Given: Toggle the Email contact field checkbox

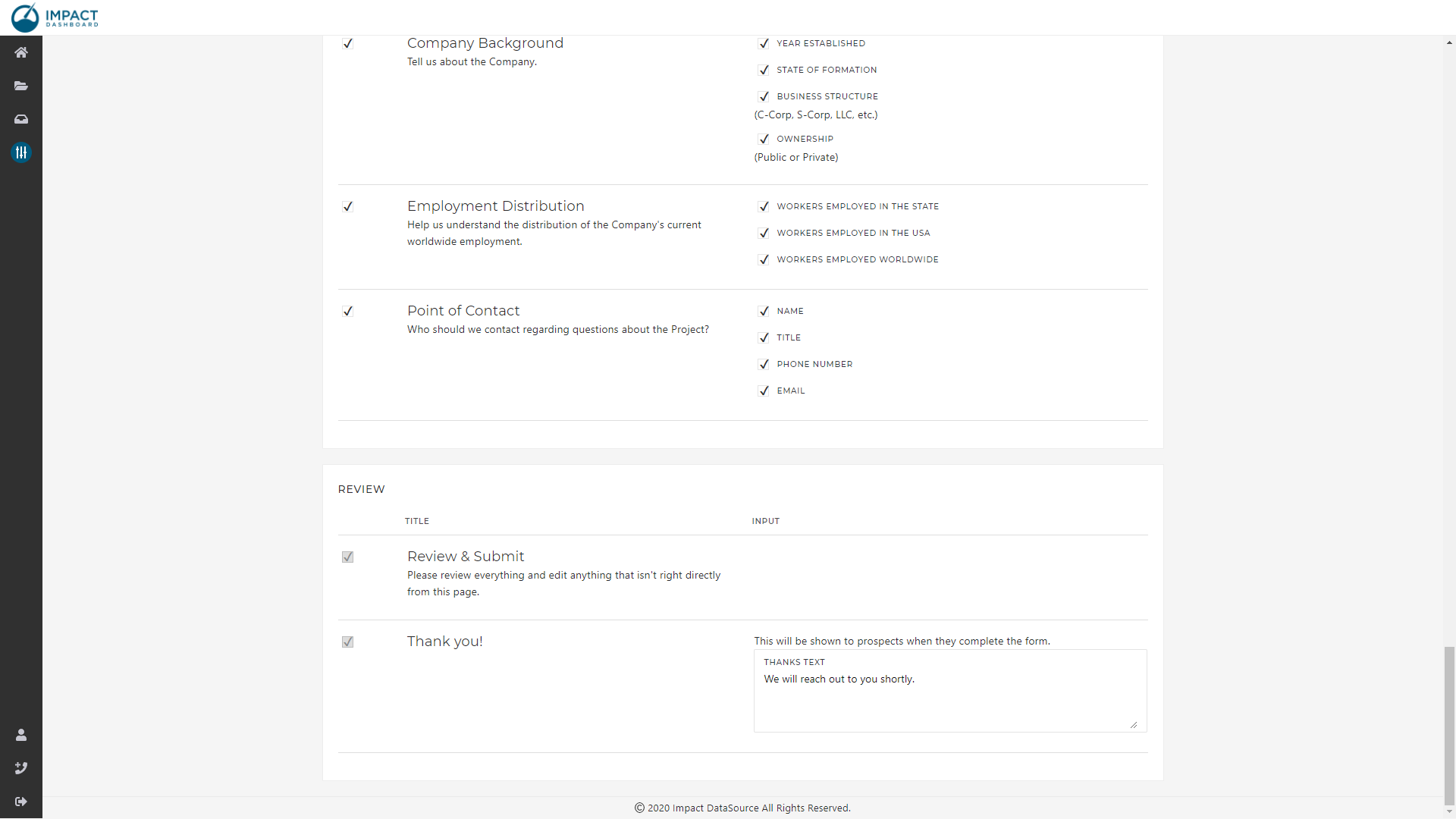Looking at the screenshot, I should (x=764, y=391).
